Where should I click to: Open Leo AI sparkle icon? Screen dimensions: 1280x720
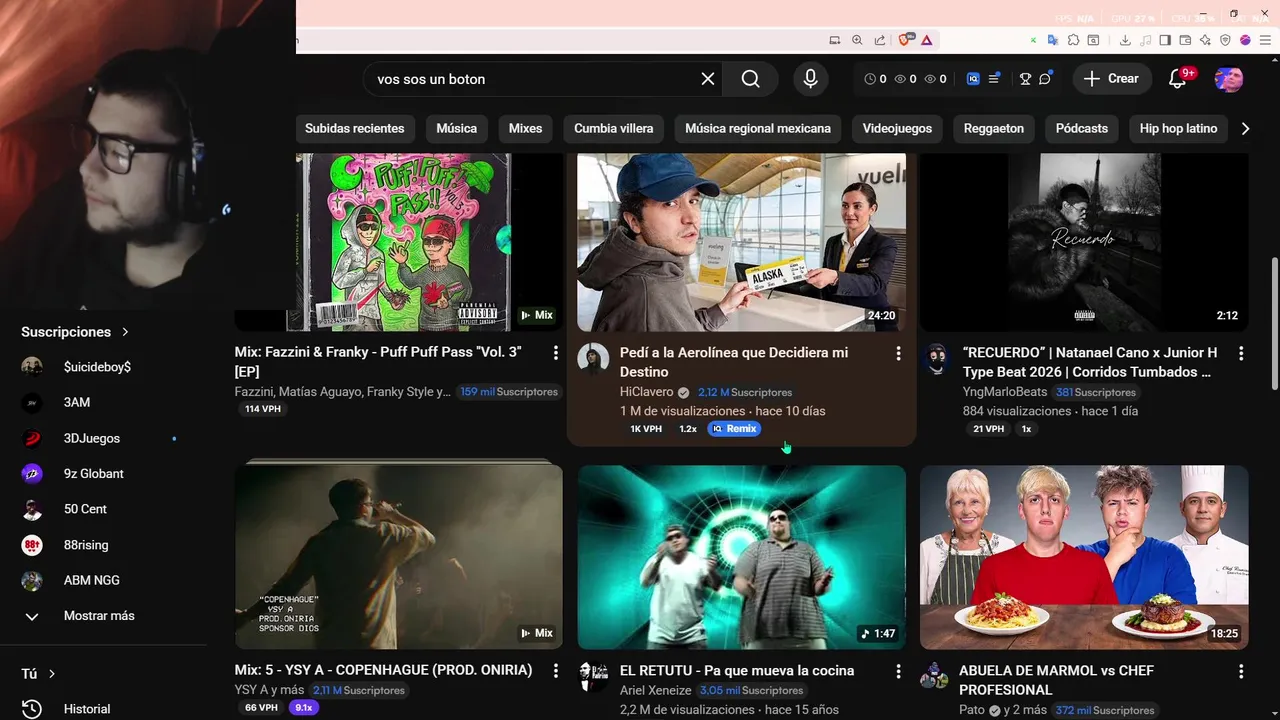(x=1205, y=40)
